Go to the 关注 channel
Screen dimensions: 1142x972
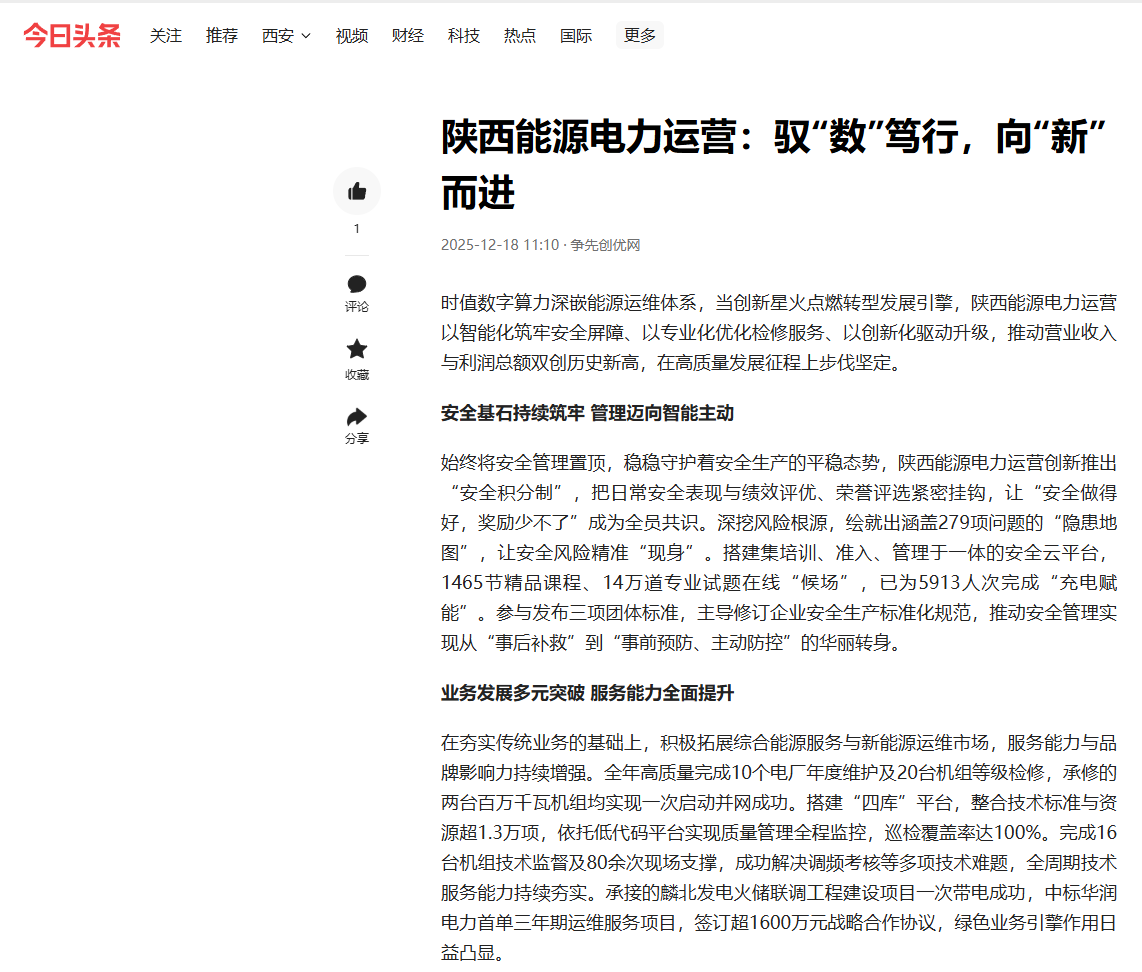166,36
